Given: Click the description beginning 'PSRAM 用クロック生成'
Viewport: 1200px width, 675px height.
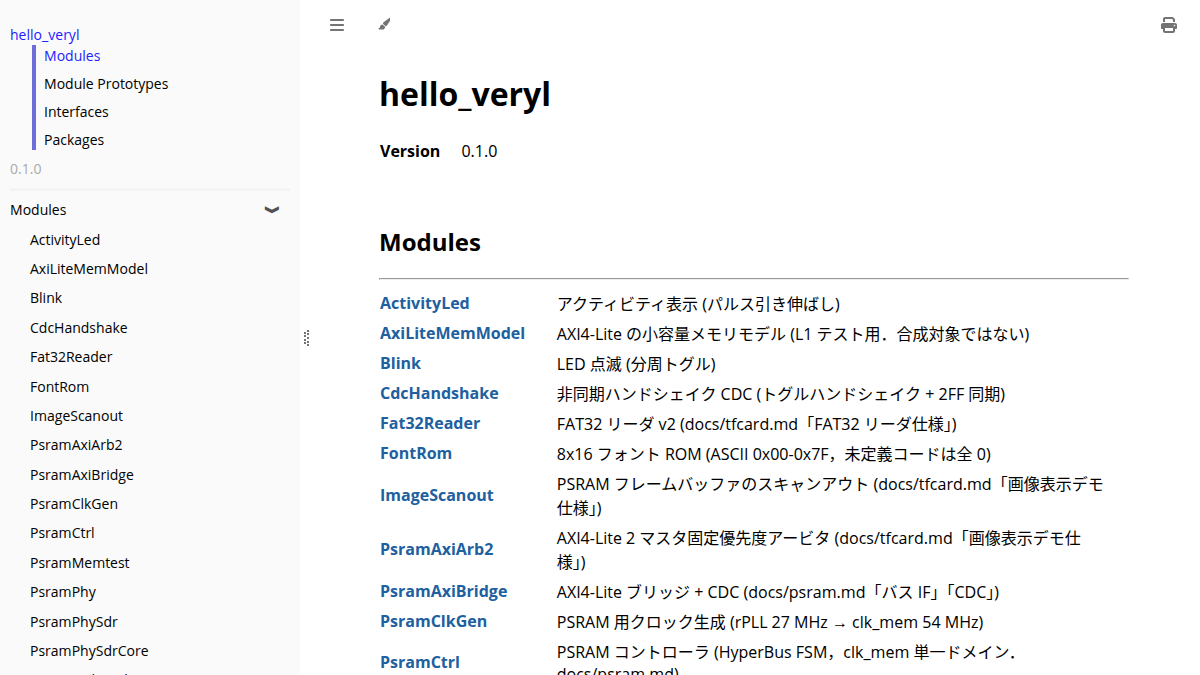Looking at the screenshot, I should point(770,621).
